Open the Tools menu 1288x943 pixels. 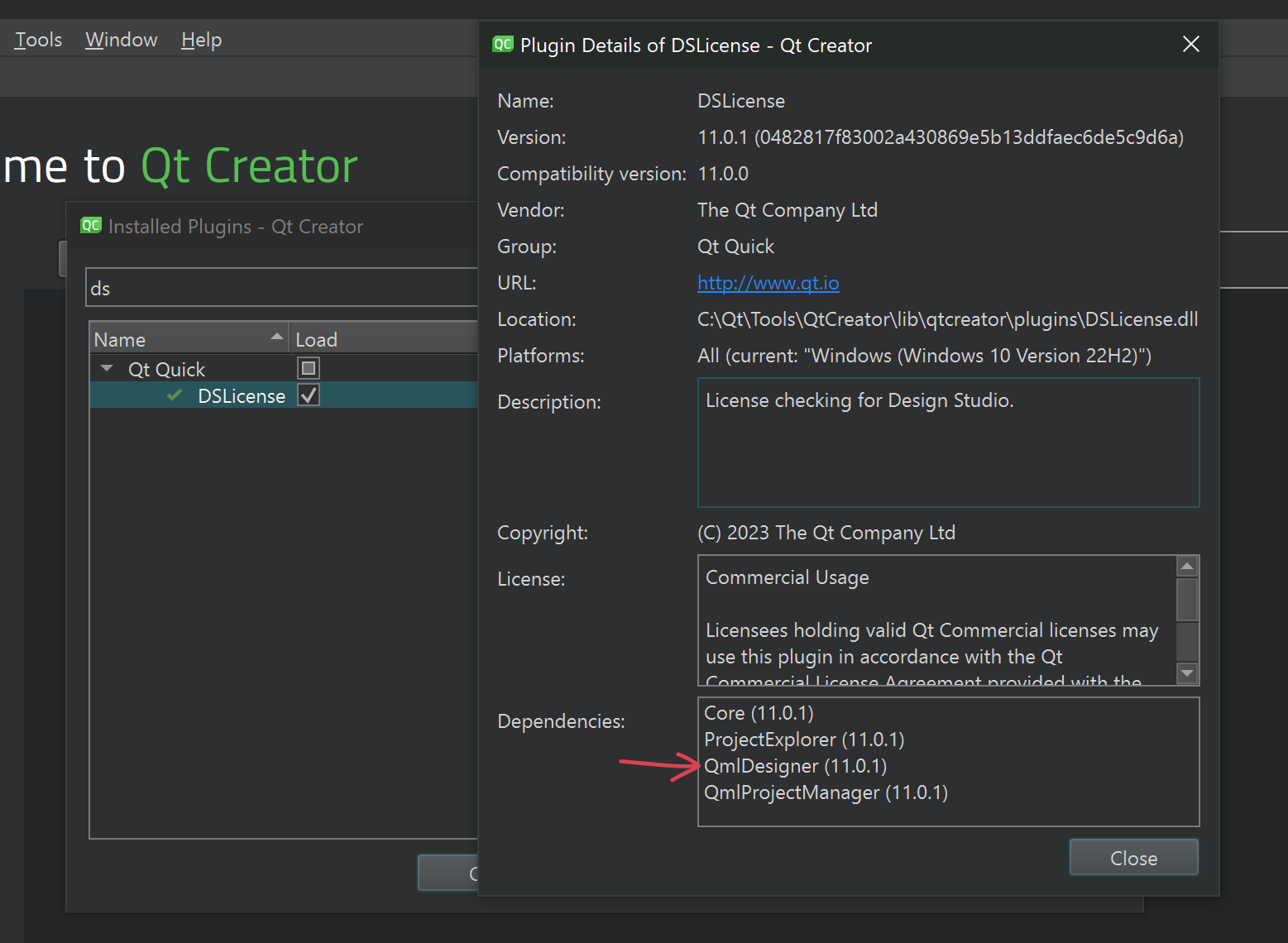pyautogui.click(x=38, y=40)
